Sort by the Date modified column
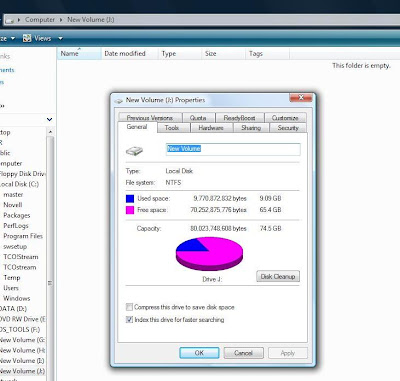Screen dimensions: 400x381 click(x=129, y=54)
